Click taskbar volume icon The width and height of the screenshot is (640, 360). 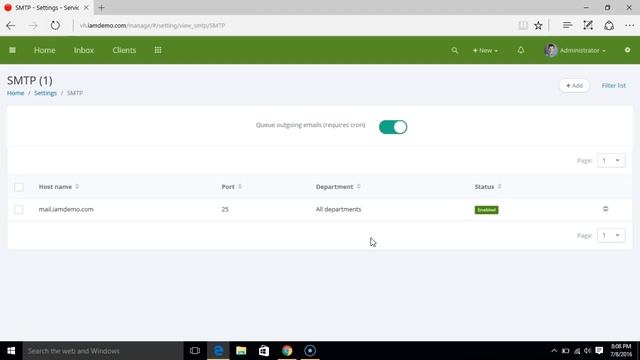[587, 351]
